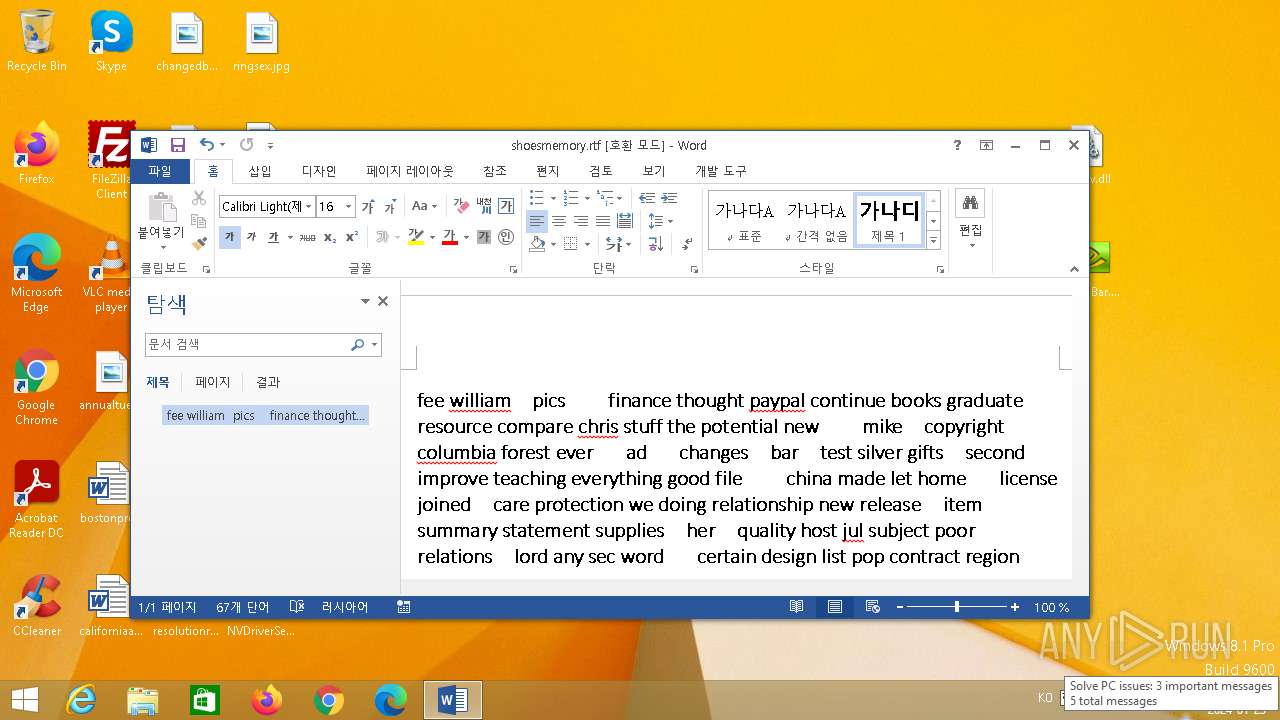The image size is (1280, 720).
Task: Align text left
Action: pos(537,221)
